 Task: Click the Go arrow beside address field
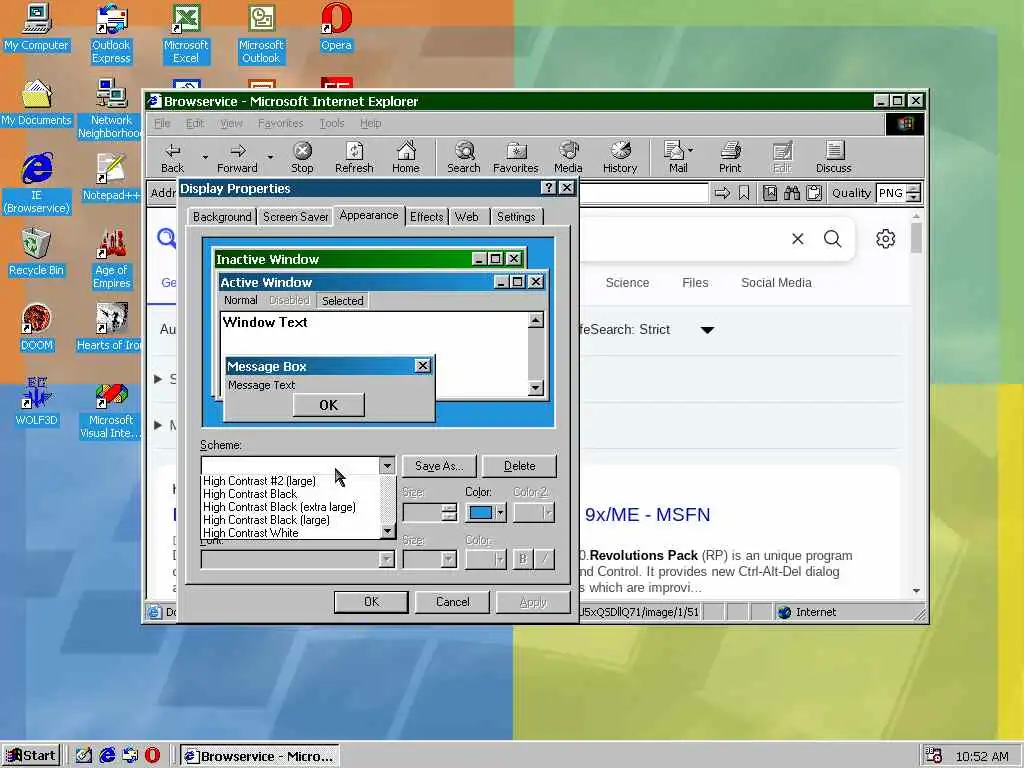[x=722, y=193]
